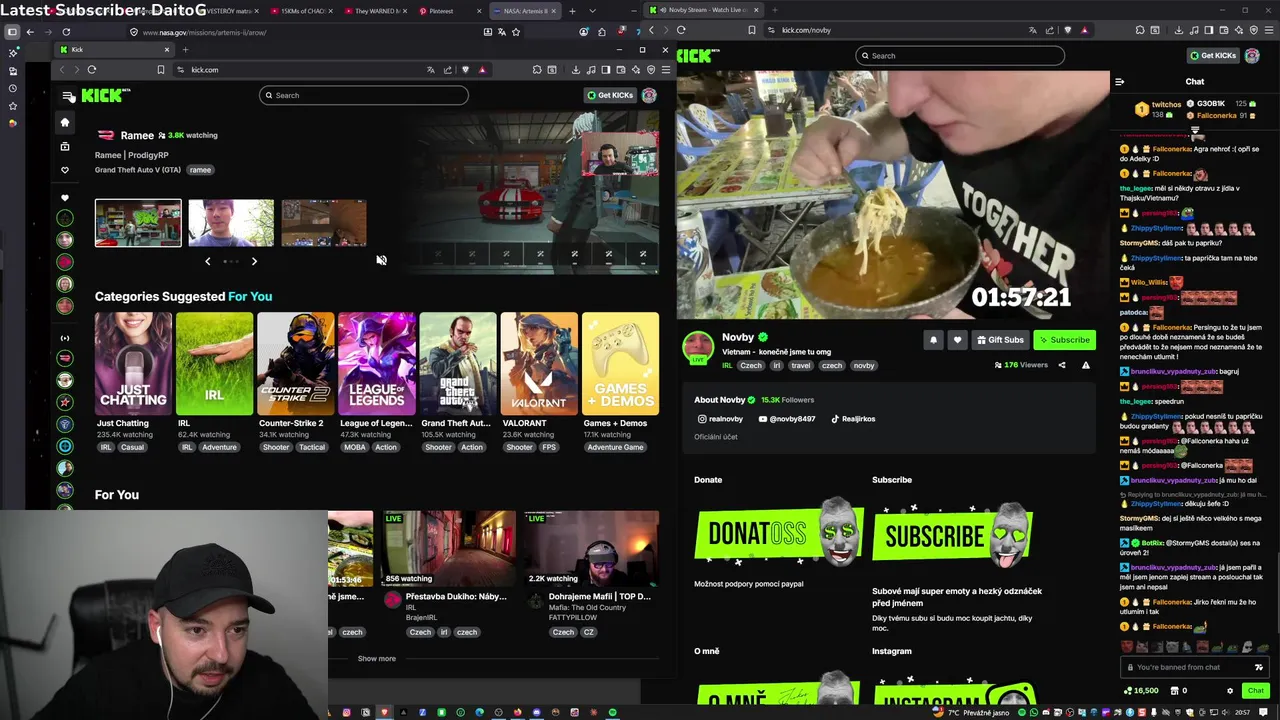Open realnovby Instagram link
This screenshot has height=720, width=1280.
[x=720, y=419]
